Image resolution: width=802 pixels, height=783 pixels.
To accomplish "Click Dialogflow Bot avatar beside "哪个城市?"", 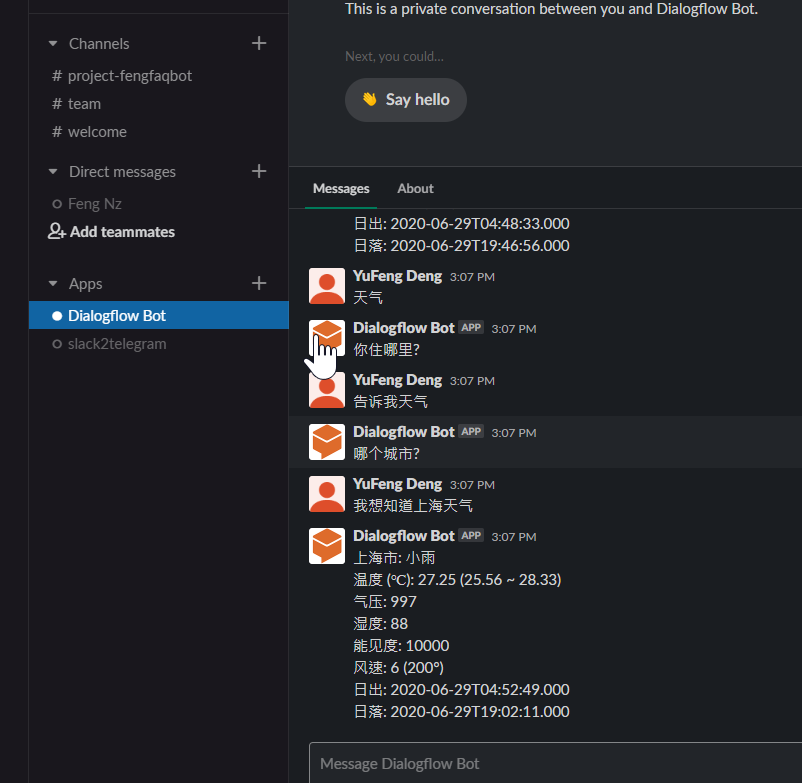I will pos(327,442).
